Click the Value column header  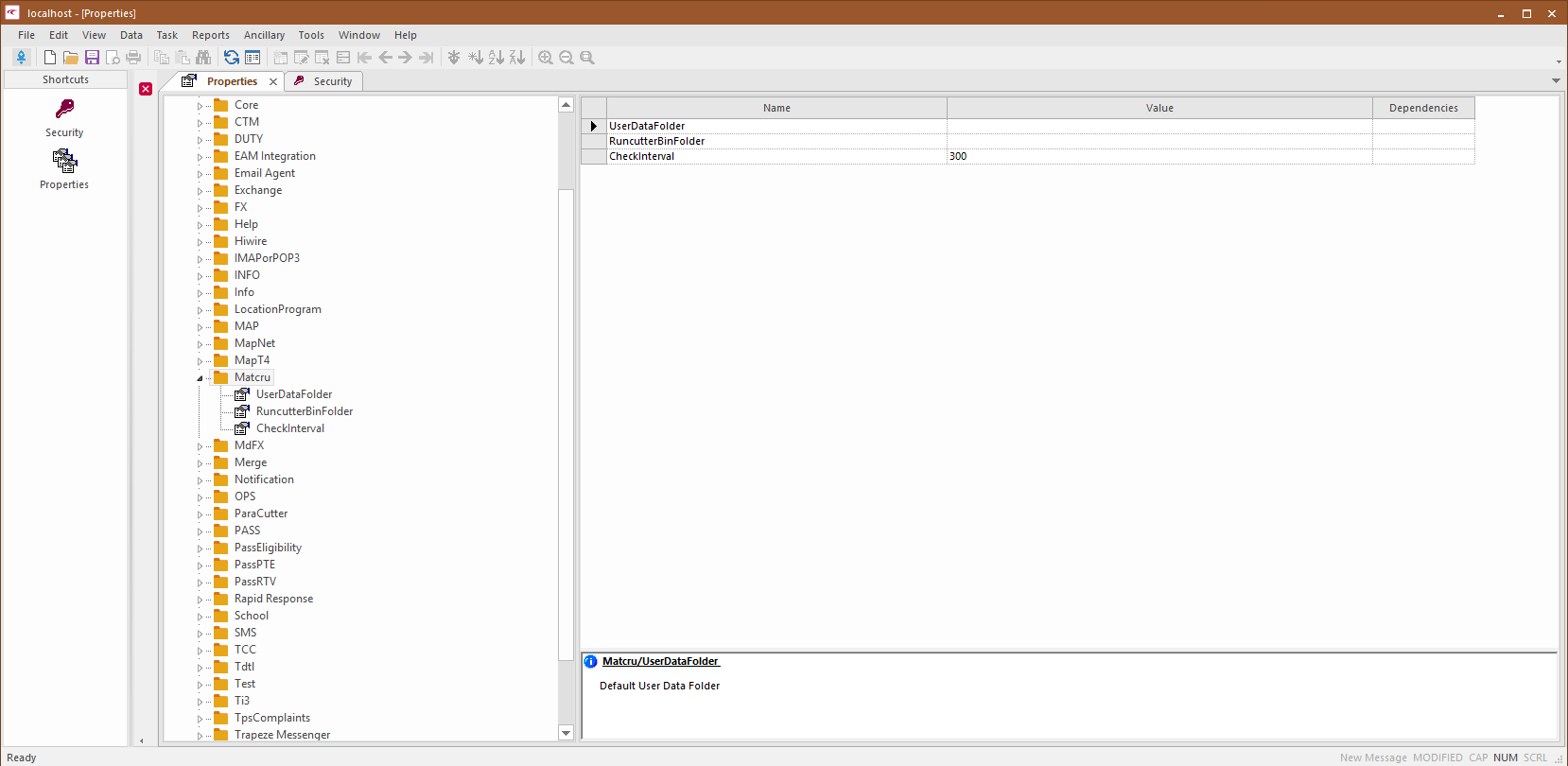click(1159, 108)
